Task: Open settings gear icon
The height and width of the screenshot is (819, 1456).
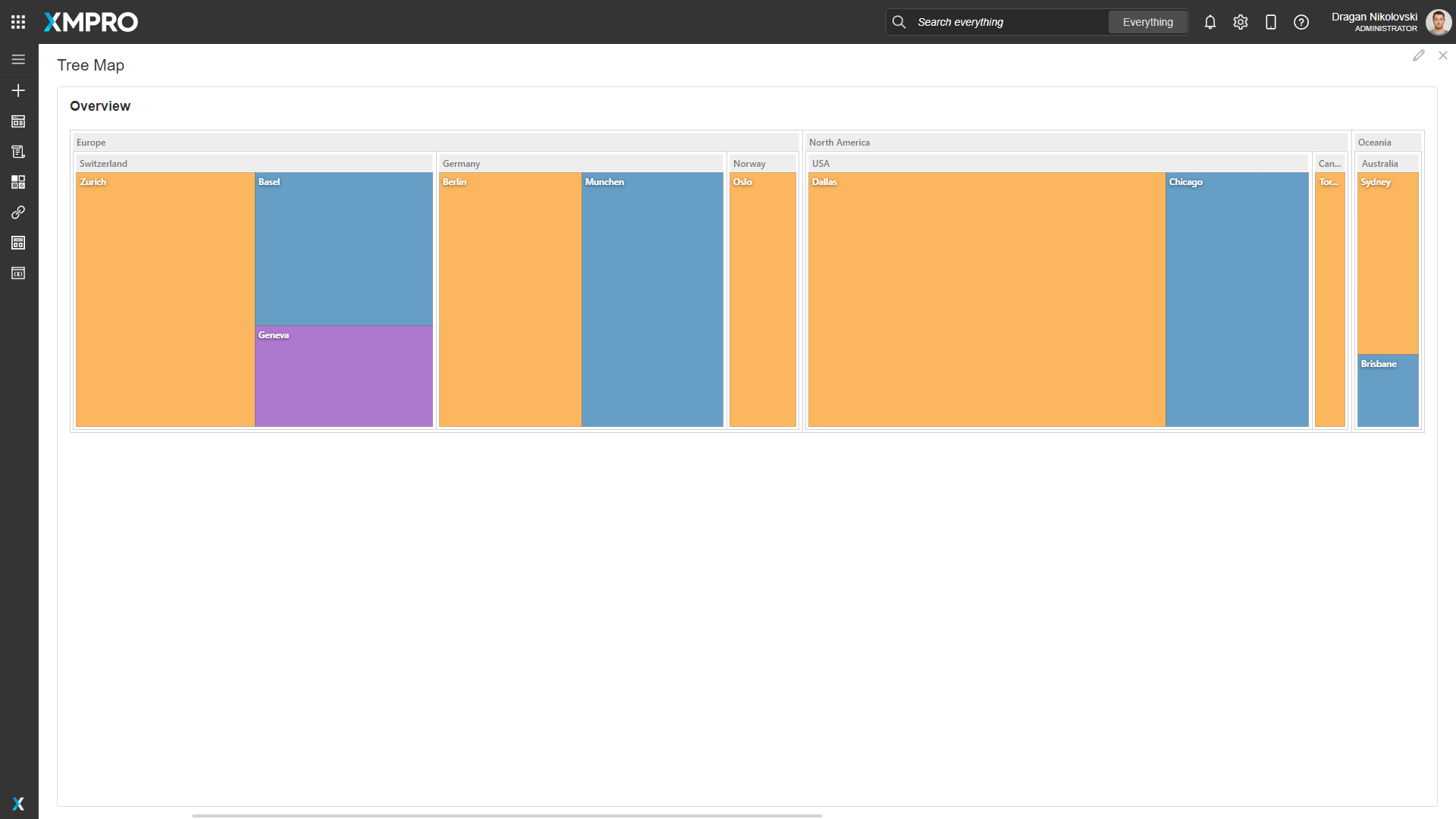Action: 1241,22
